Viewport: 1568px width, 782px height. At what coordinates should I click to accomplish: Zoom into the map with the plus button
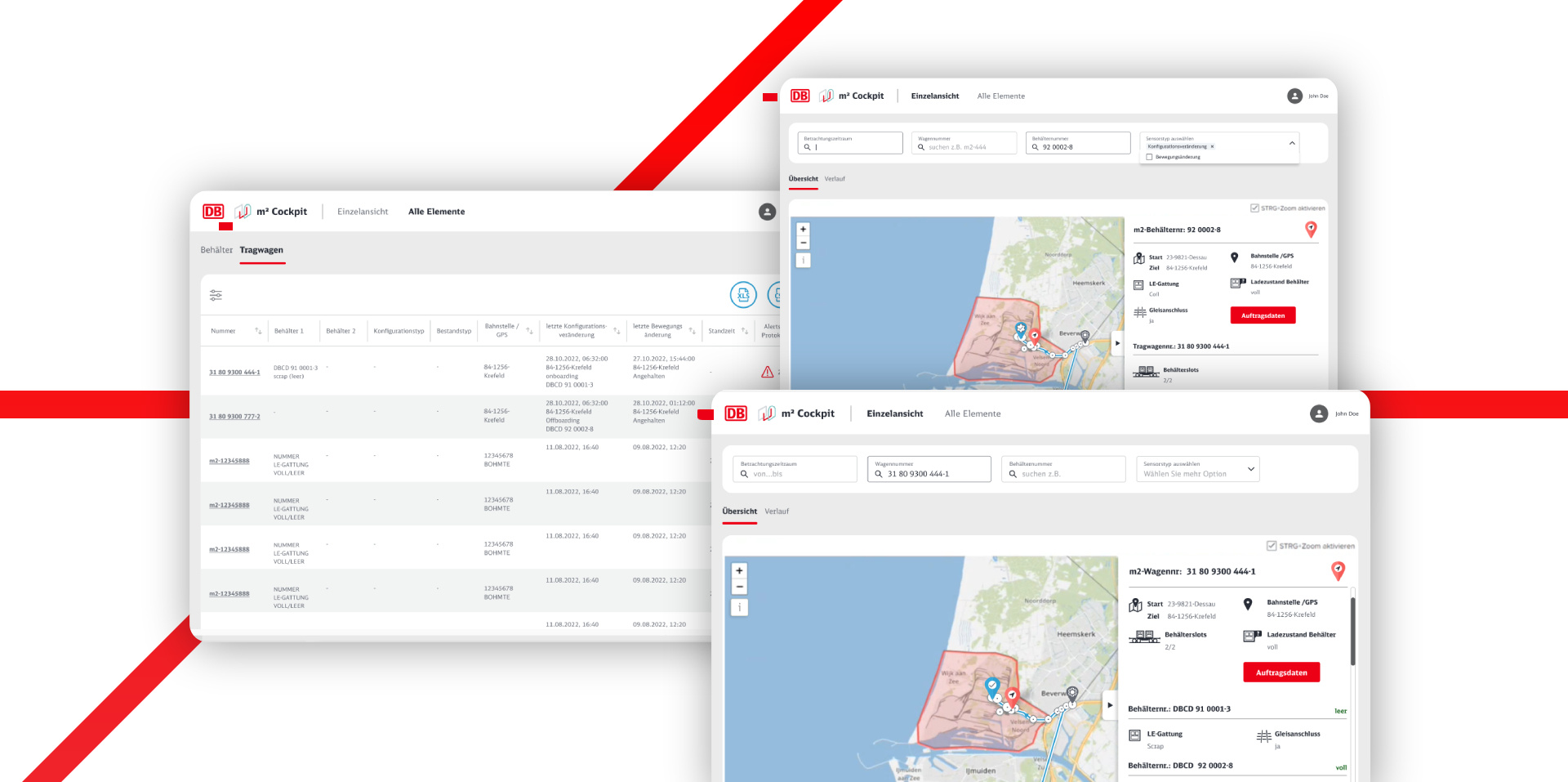(739, 570)
